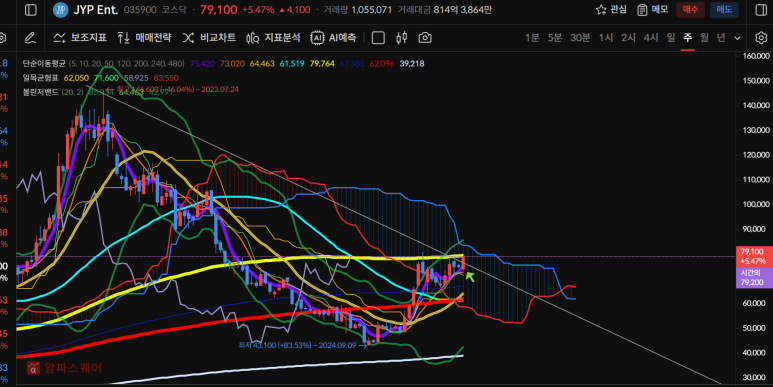
Task: Click the purple 75,420 moving average value
Action: [202, 64]
